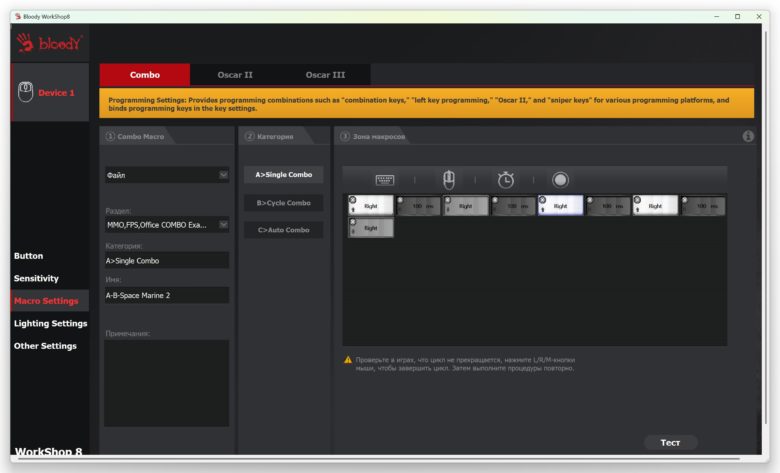This screenshot has width=780, height=473.
Task: Switch to the Oscar III tab
Action: (325, 75)
